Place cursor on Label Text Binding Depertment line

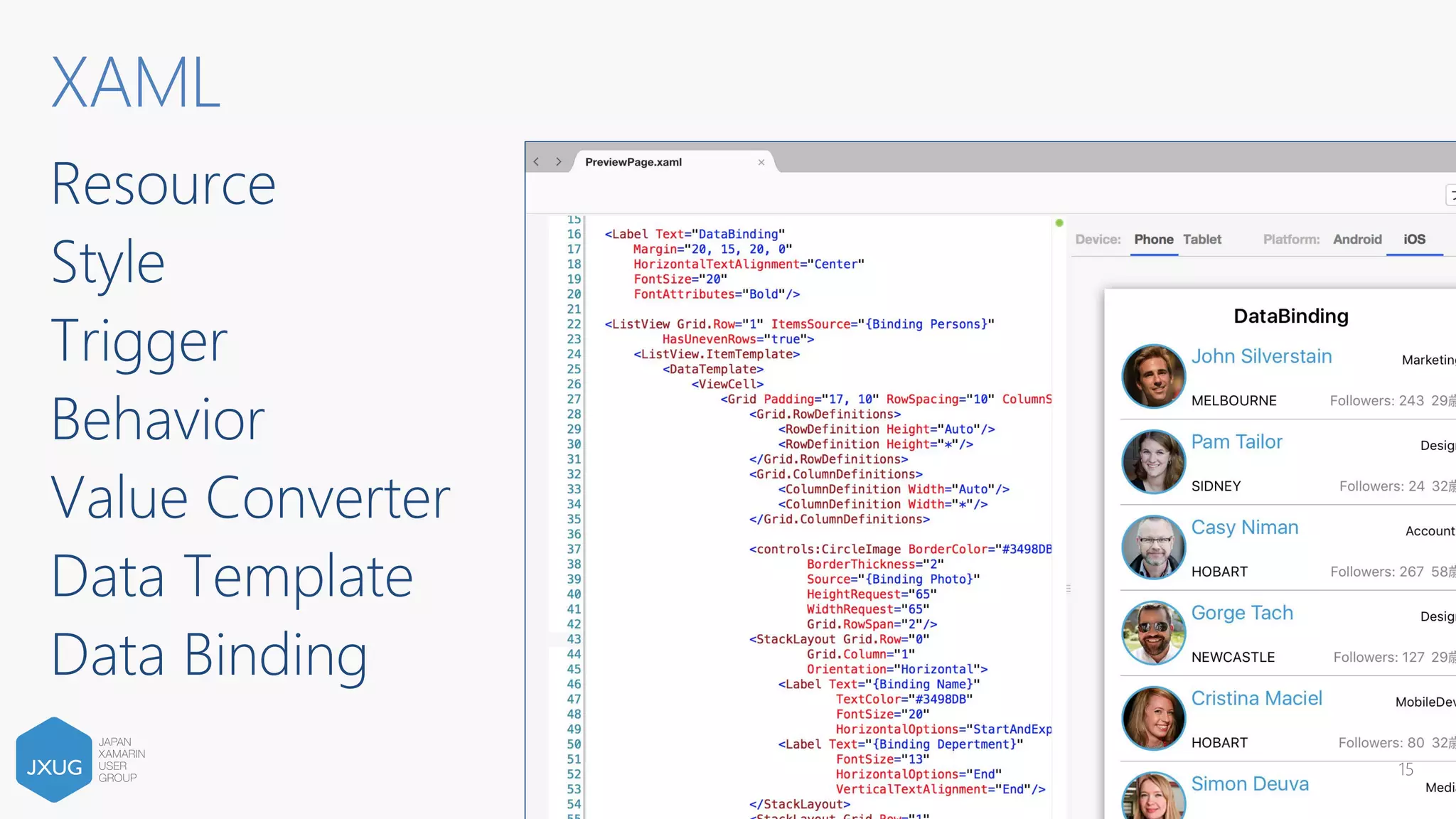click(x=901, y=744)
